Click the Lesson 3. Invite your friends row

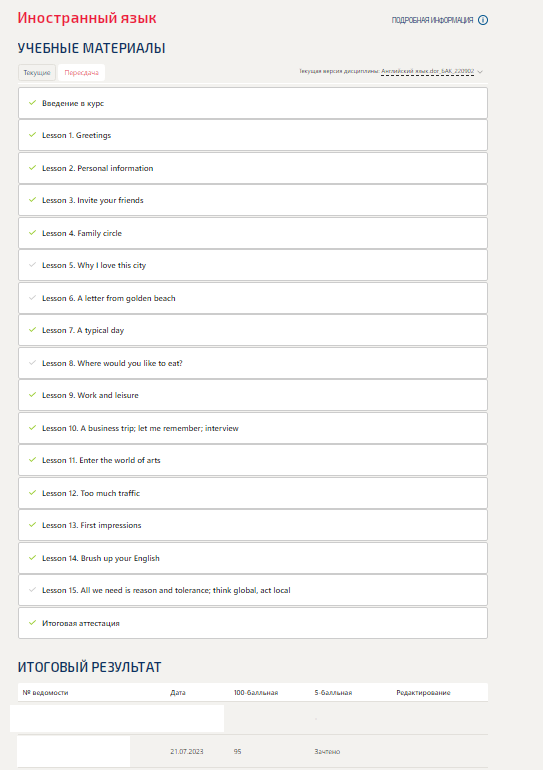pos(253,200)
